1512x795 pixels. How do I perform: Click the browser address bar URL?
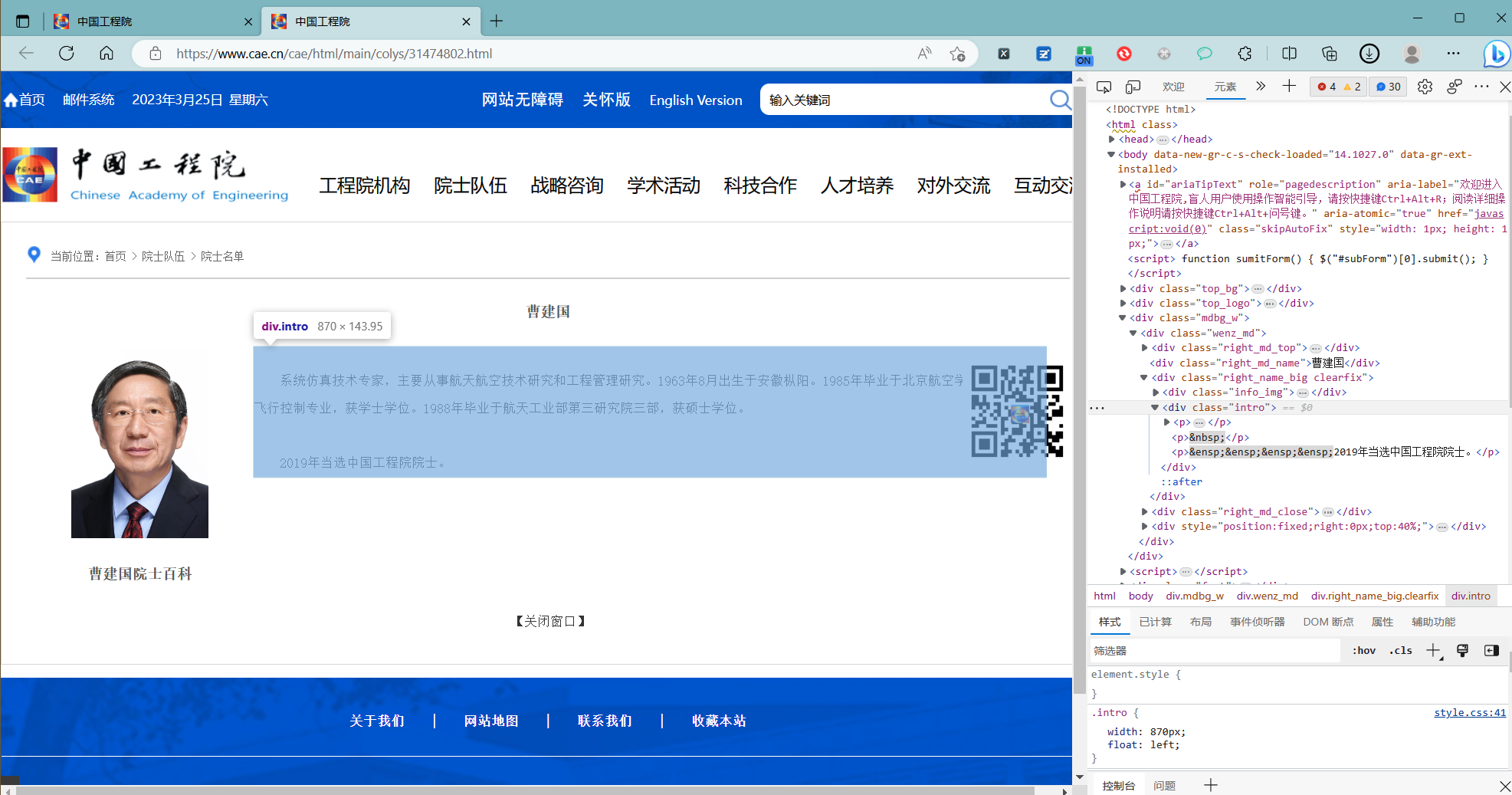pos(334,54)
